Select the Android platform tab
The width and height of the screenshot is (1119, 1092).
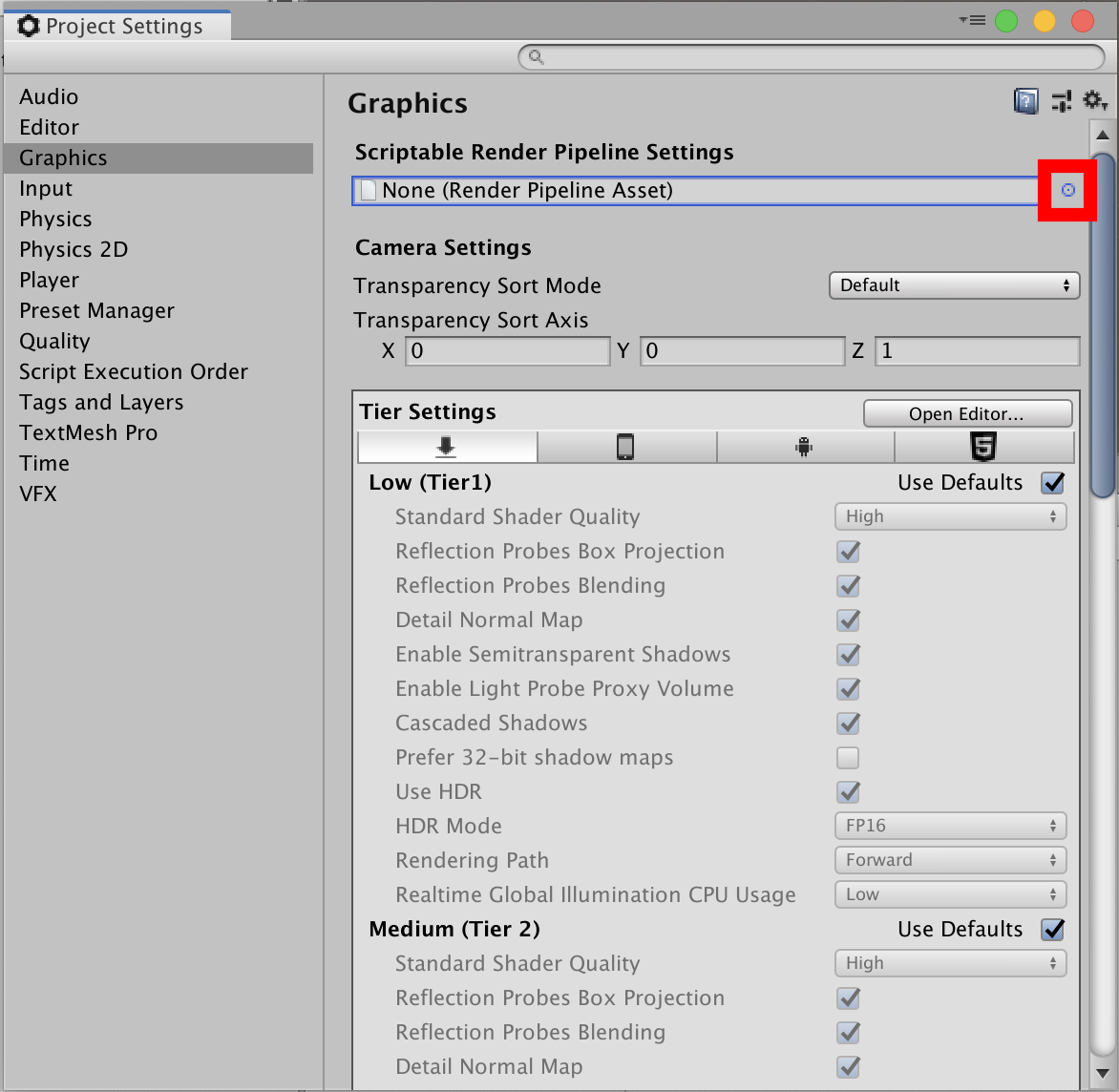pos(804,447)
